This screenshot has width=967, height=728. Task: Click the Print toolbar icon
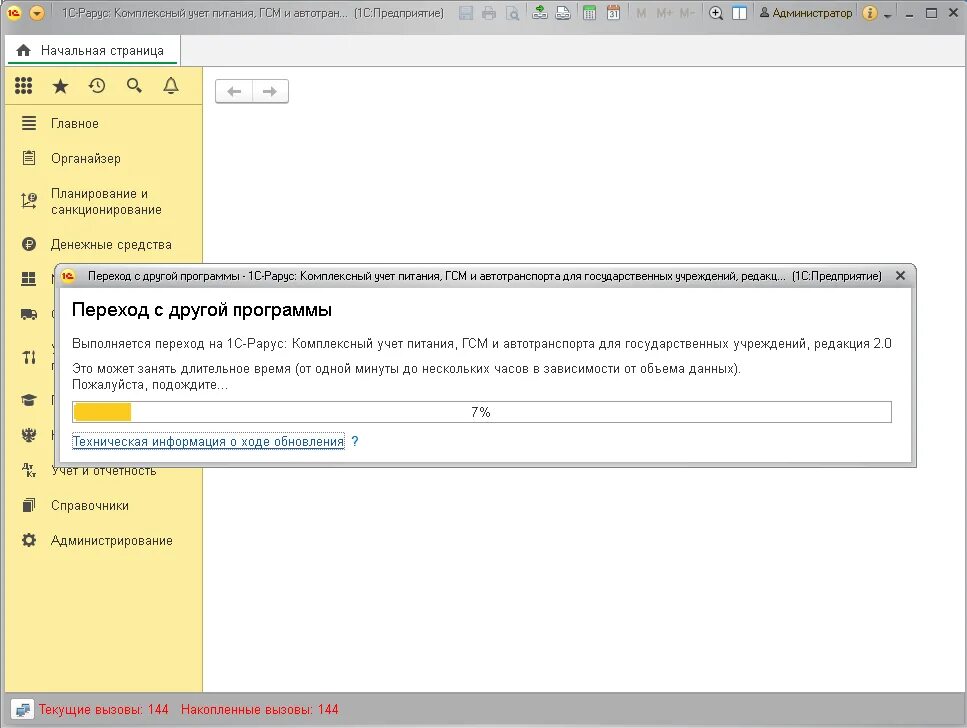tap(489, 13)
